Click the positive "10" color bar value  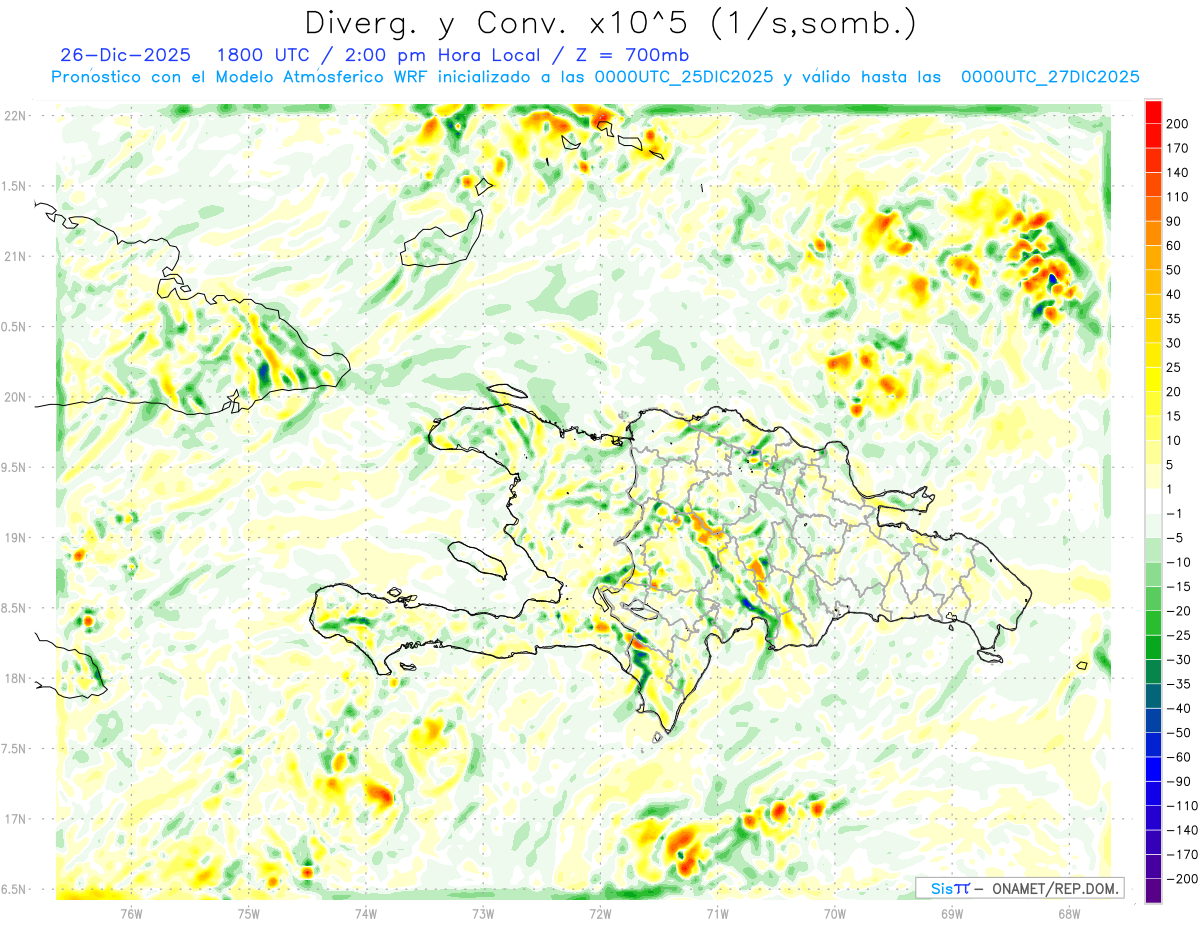[x=1175, y=441]
